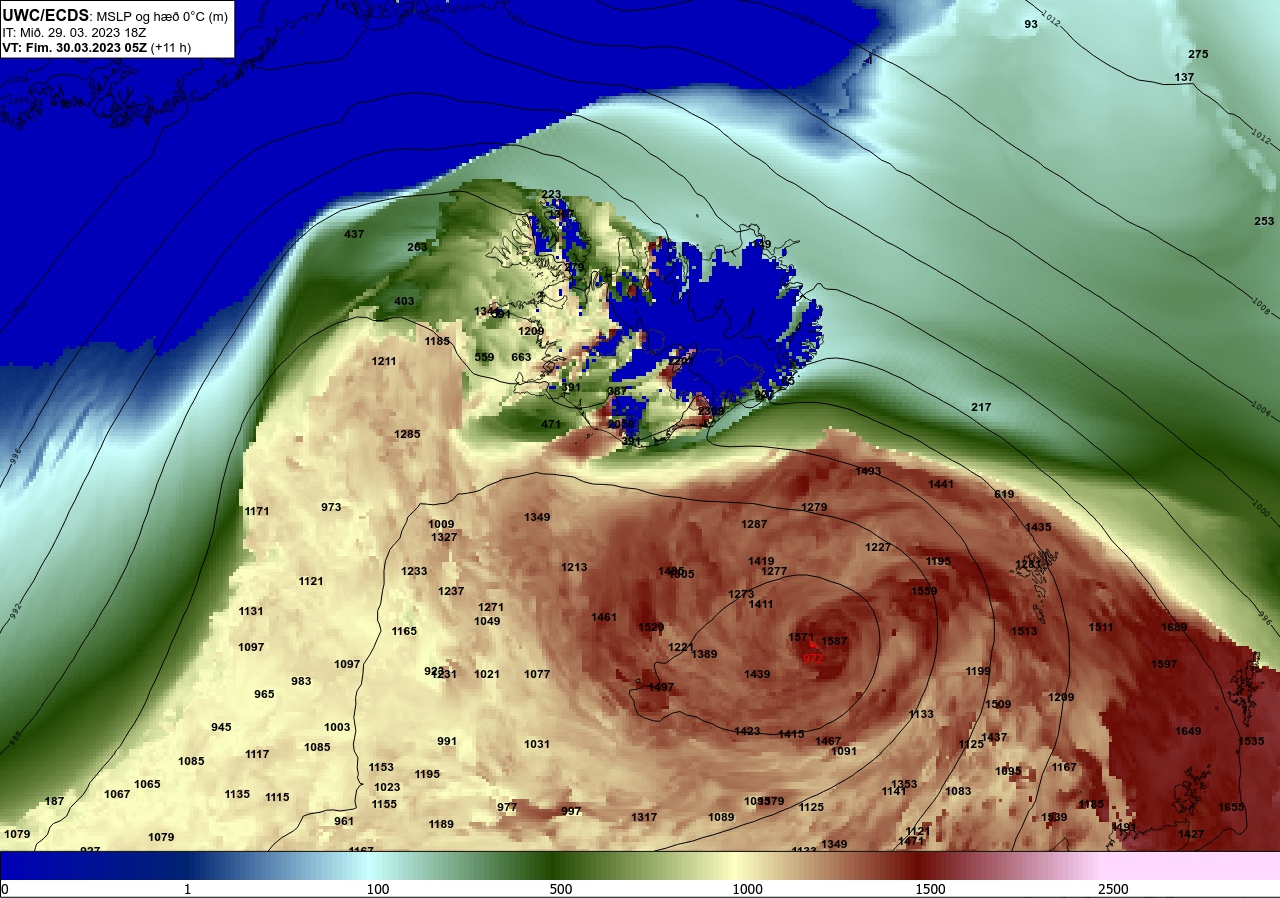Click the 1165 value on the map
Screen dimensions: 1280x898
404,631
